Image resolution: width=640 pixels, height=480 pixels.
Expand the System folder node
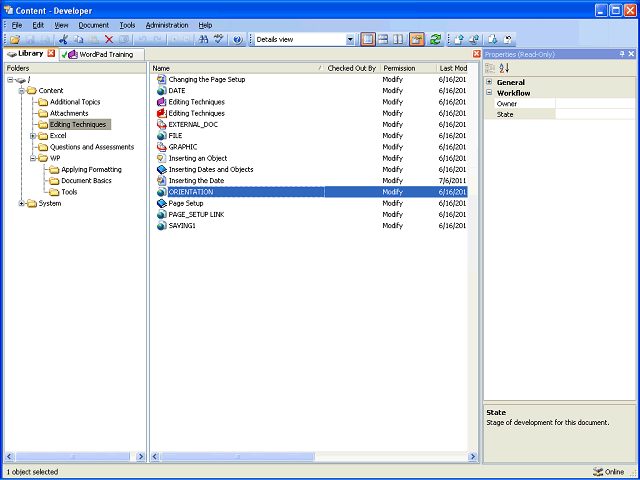pyautogui.click(x=22, y=203)
